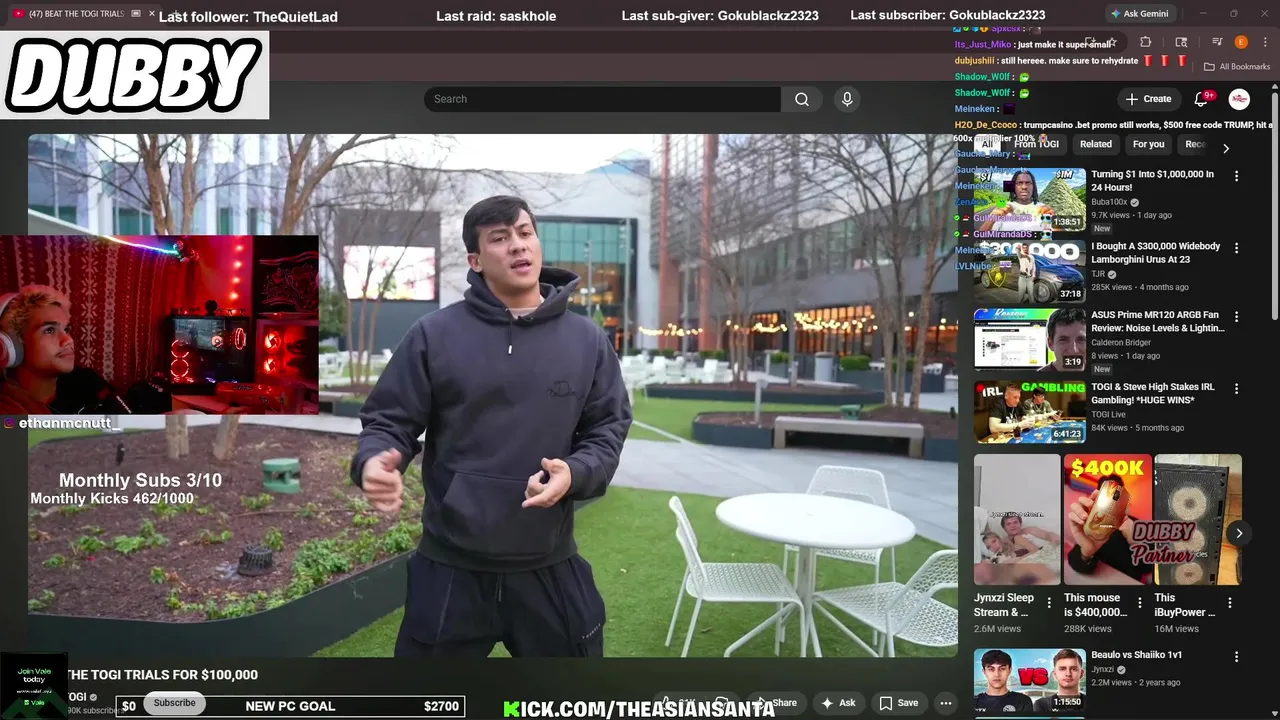Click TJR channel name
Viewport: 1280px width, 720px height.
click(1098, 274)
